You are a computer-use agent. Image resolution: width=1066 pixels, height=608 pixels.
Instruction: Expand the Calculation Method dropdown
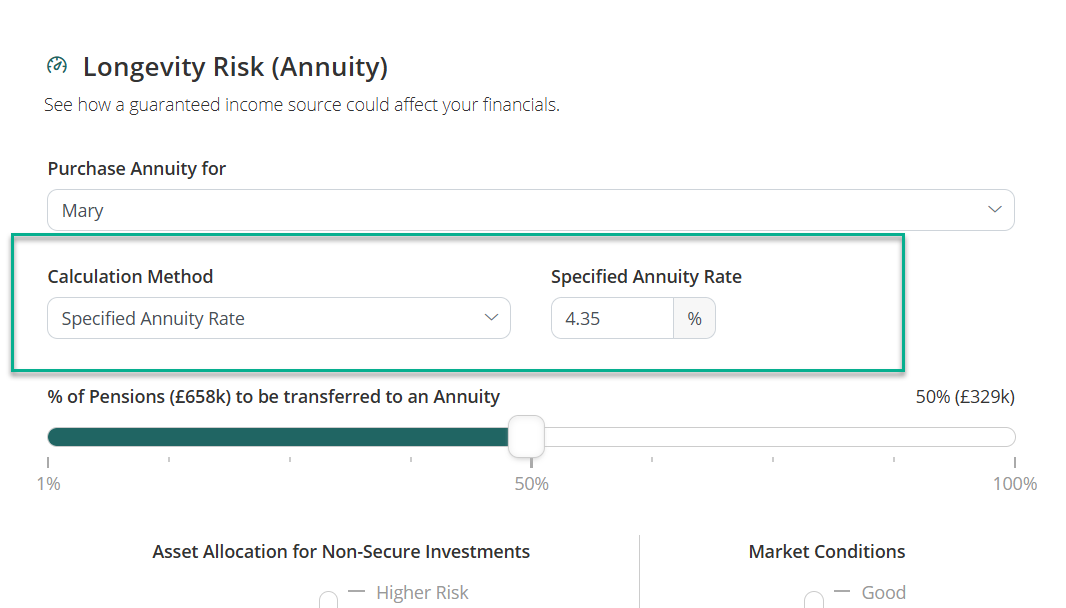278,318
